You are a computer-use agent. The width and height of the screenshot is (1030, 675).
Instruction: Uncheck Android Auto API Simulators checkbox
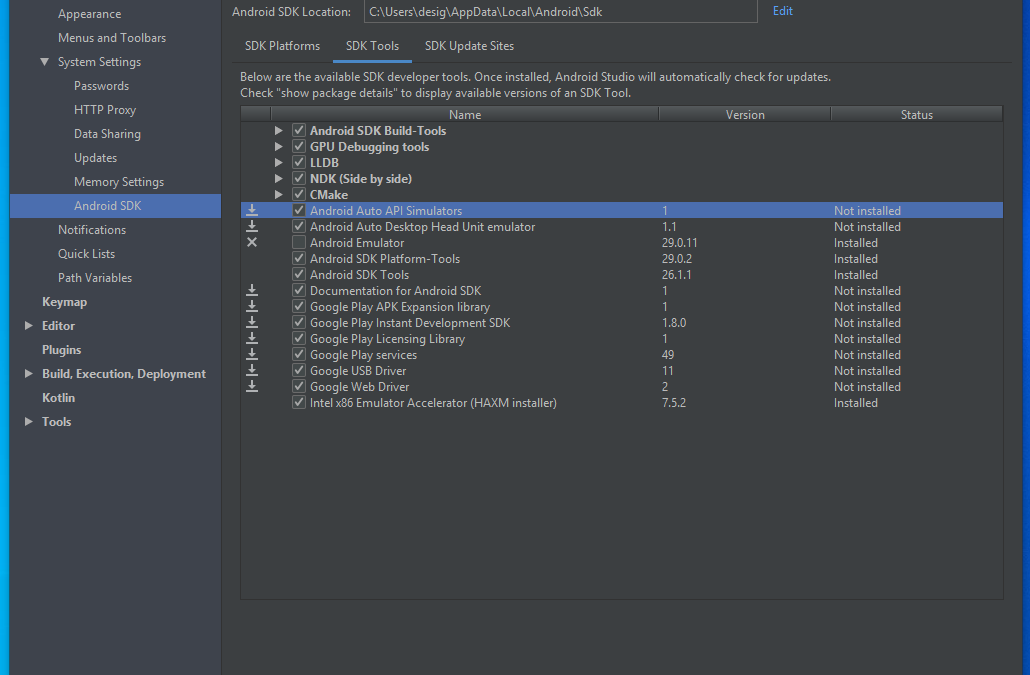coord(299,210)
